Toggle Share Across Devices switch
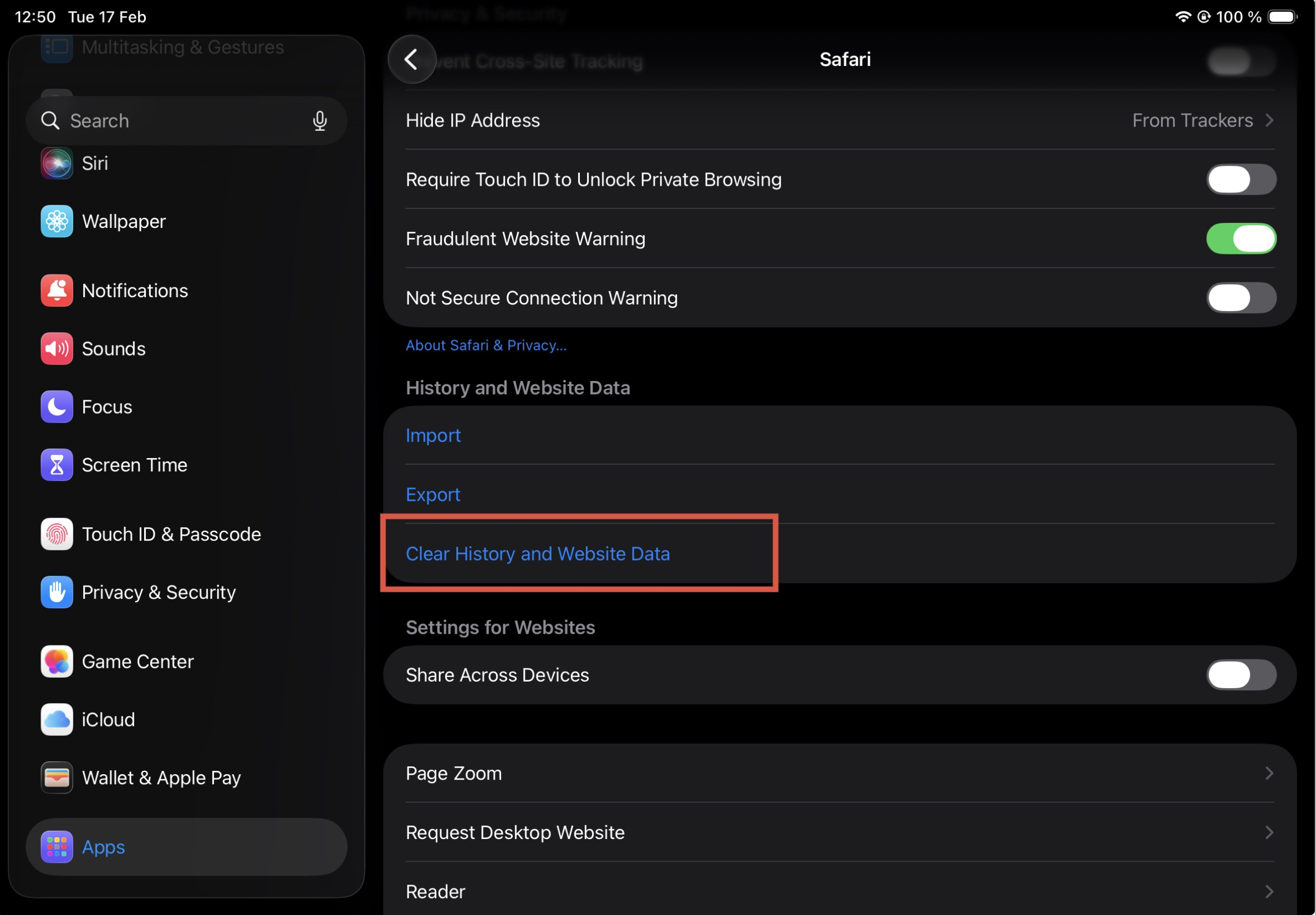 pos(1241,675)
